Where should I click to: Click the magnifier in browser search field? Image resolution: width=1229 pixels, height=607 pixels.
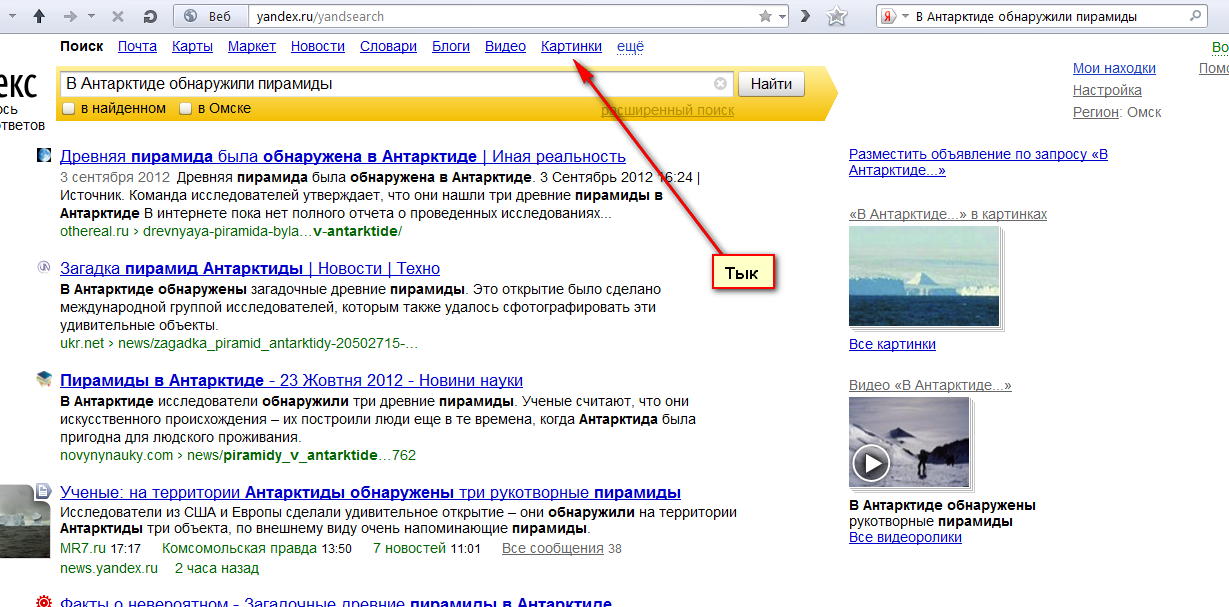pyautogui.click(x=1195, y=16)
